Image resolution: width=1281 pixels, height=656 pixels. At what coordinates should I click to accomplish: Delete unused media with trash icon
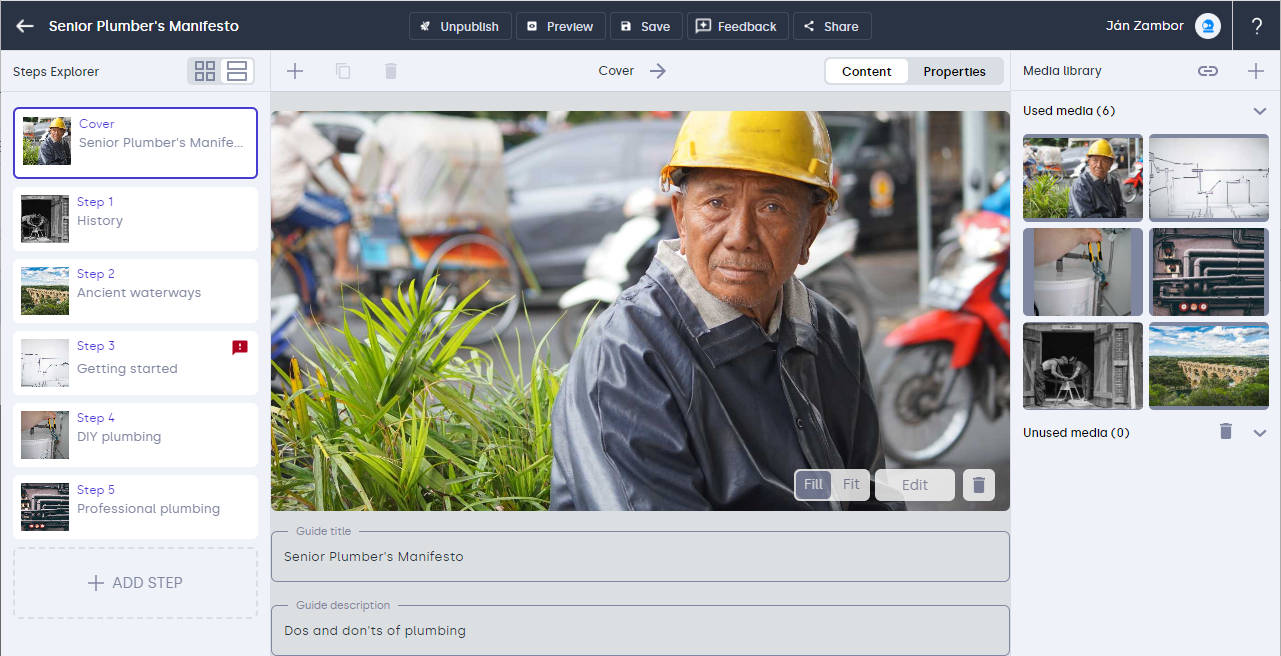pyautogui.click(x=1226, y=432)
